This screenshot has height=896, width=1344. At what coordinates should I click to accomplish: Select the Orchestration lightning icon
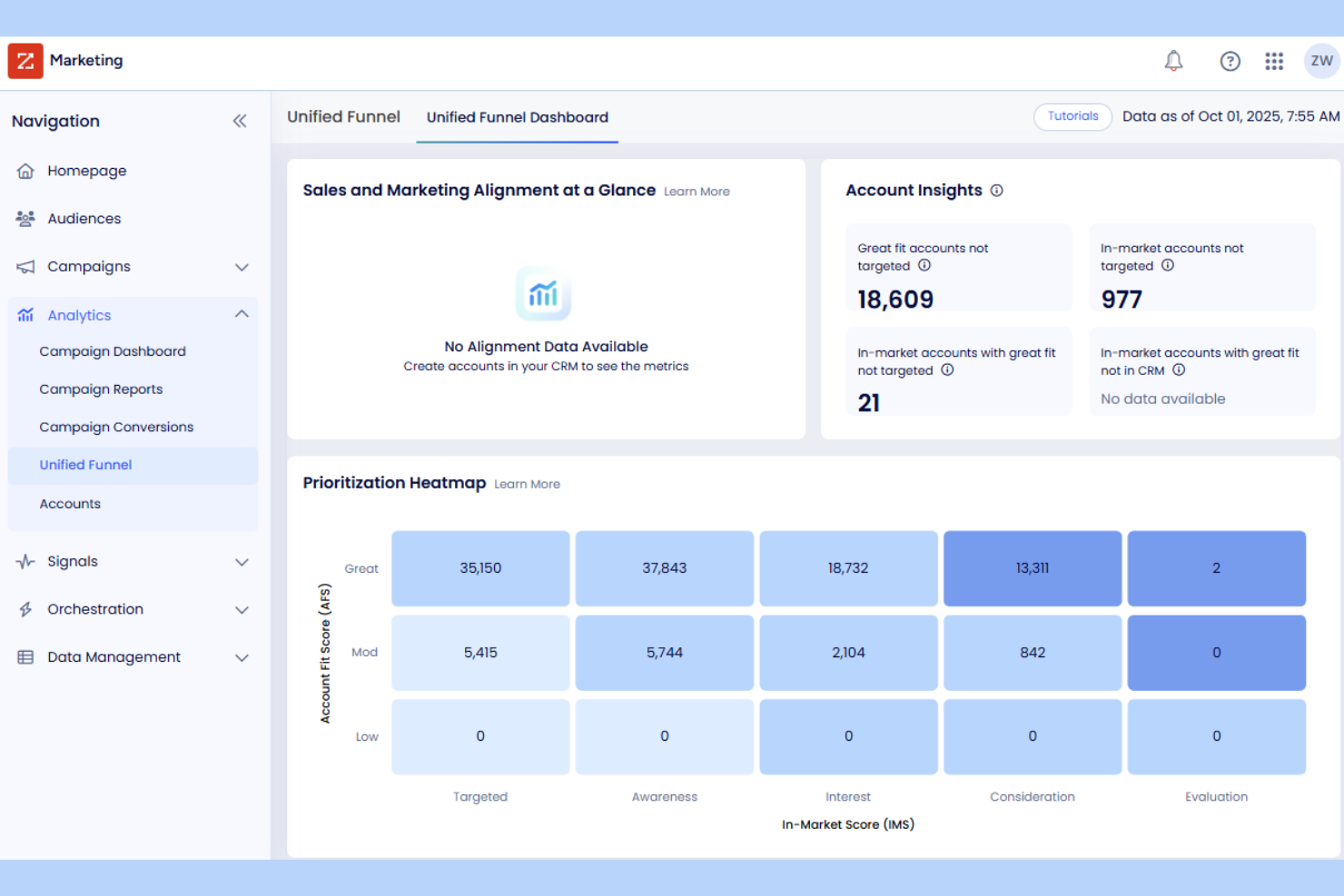[x=25, y=609]
